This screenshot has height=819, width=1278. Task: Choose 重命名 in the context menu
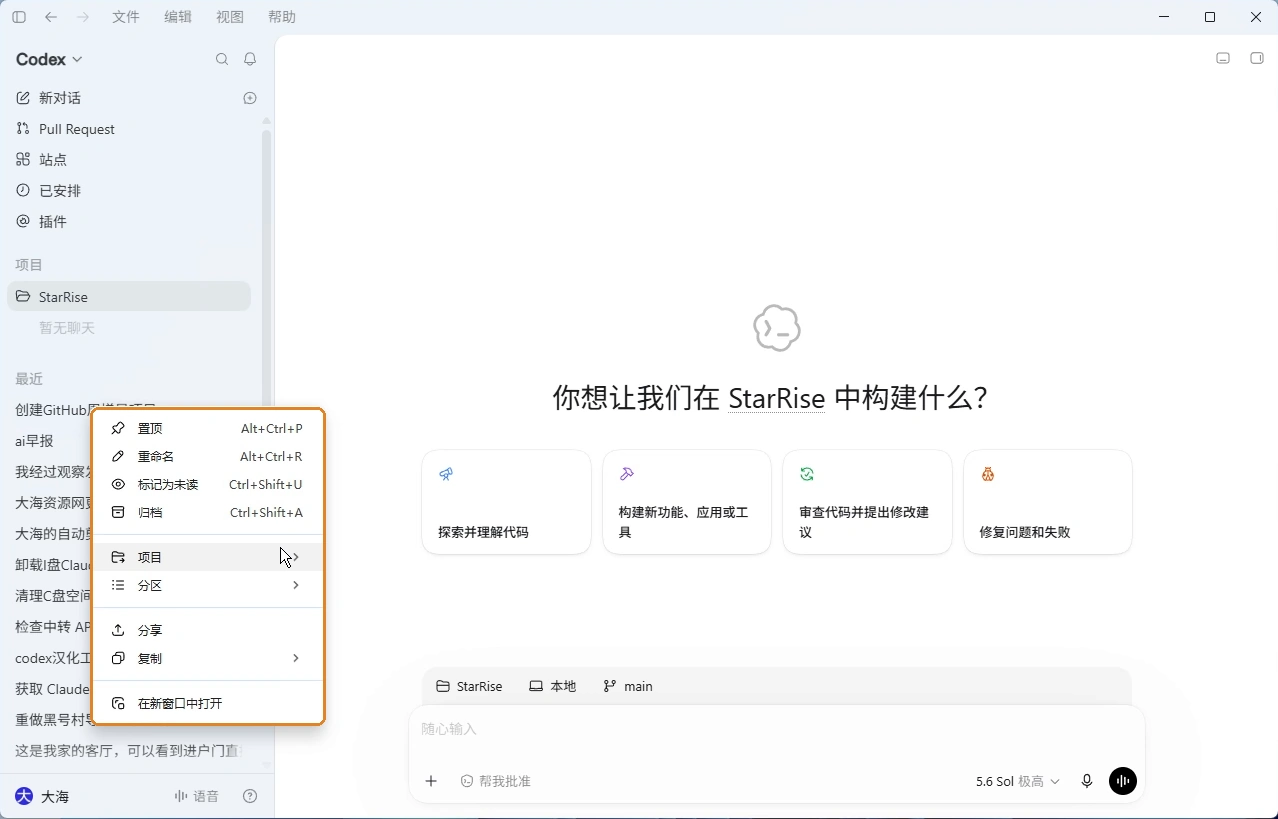[208, 456]
